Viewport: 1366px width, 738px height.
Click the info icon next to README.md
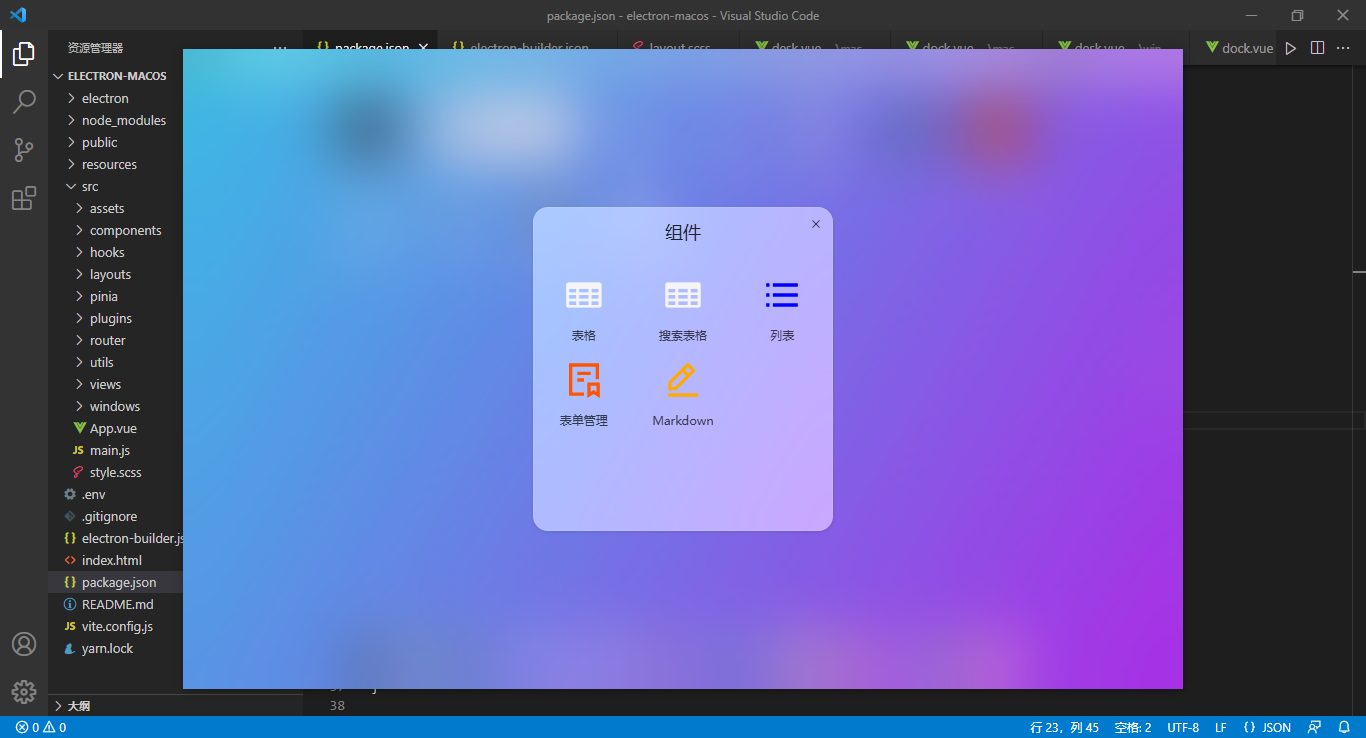point(70,604)
